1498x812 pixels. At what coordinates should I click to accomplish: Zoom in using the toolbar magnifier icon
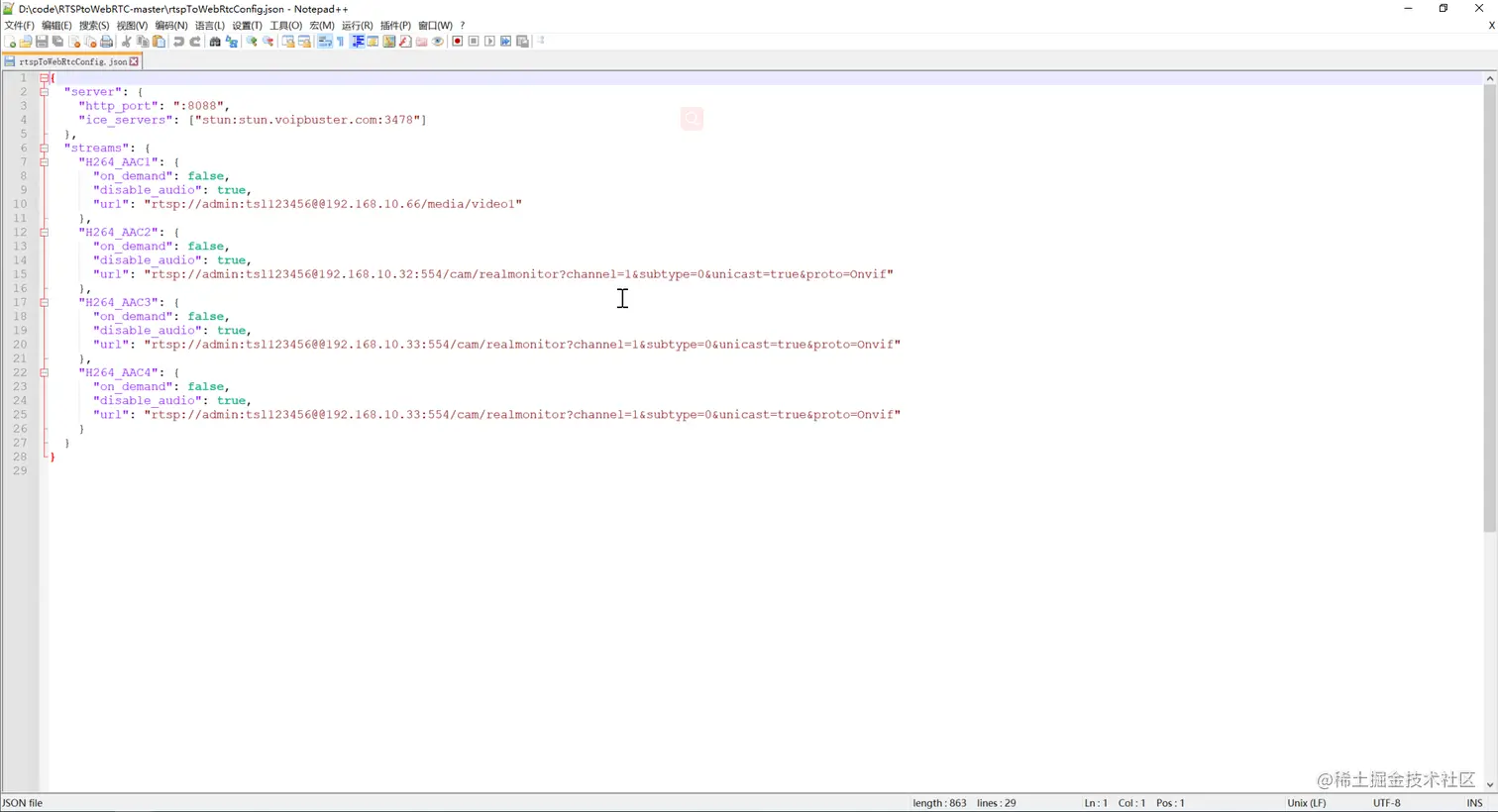[x=252, y=42]
